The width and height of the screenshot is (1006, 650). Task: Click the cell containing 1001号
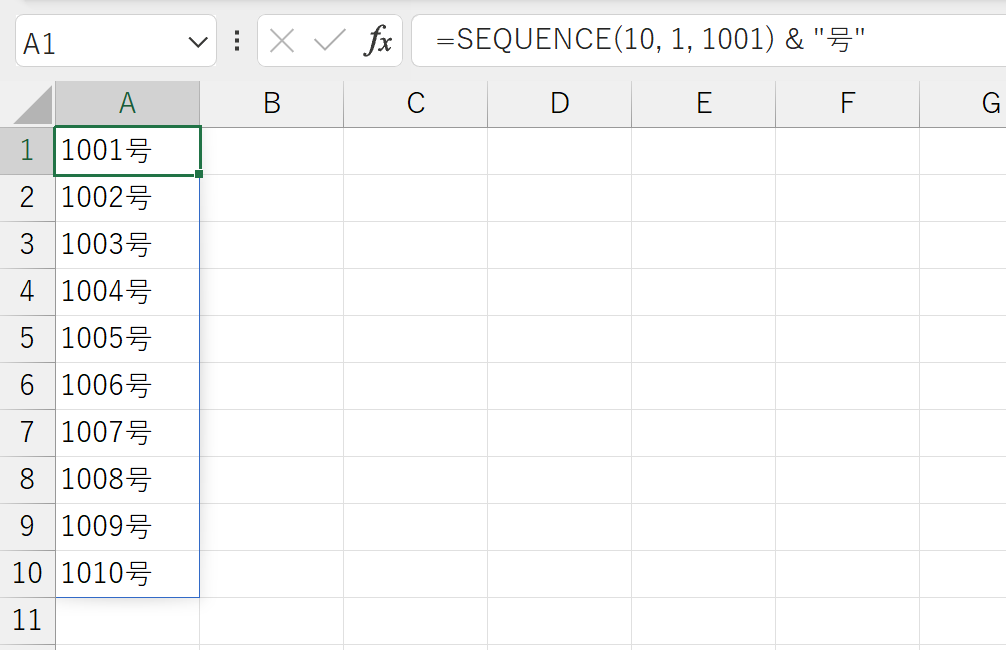128,151
